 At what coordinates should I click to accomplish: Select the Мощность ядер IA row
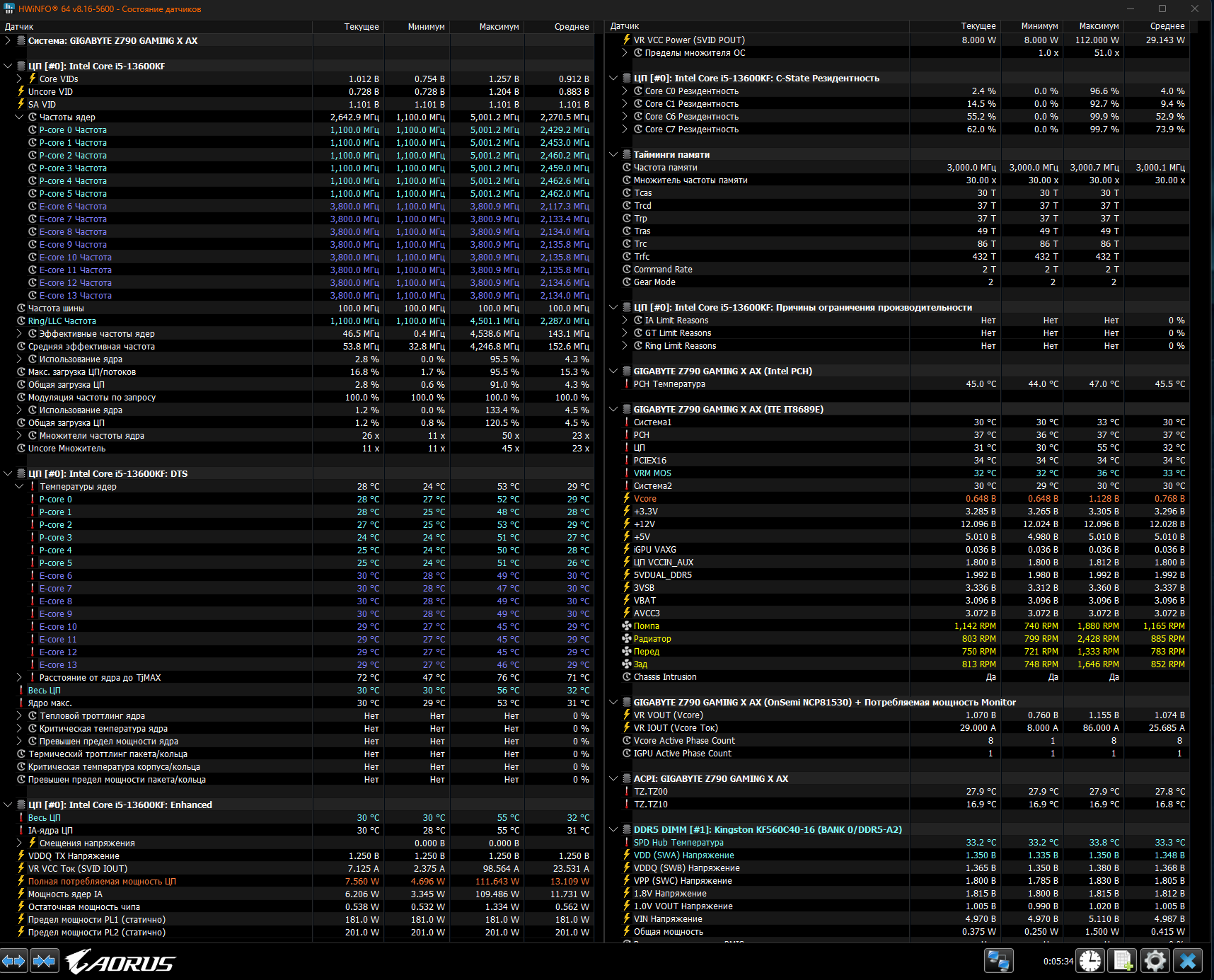pos(297,894)
